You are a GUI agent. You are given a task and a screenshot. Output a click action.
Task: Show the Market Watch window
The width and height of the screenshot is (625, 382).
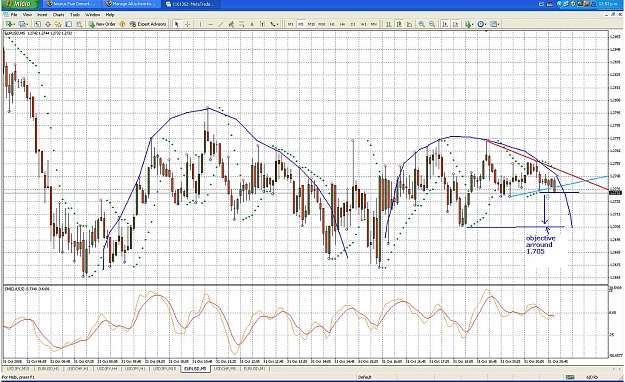[37, 24]
